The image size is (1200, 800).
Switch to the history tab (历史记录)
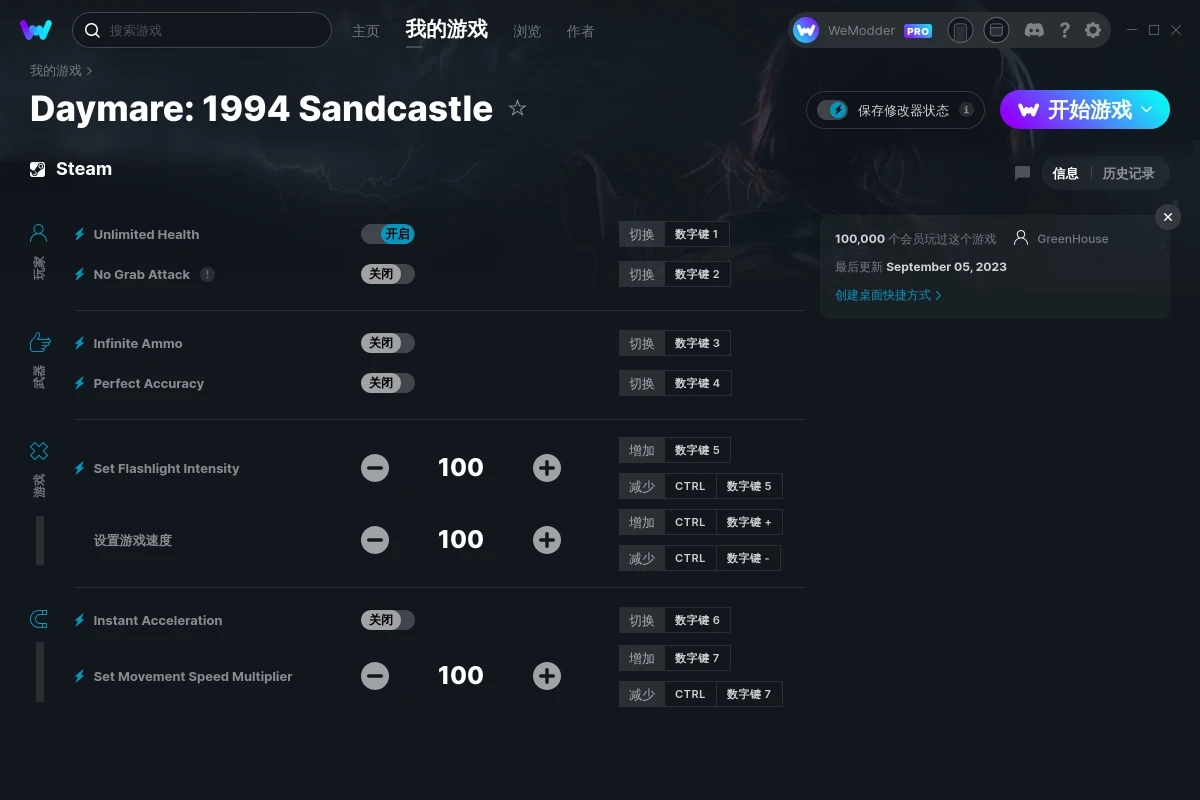tap(1128, 173)
